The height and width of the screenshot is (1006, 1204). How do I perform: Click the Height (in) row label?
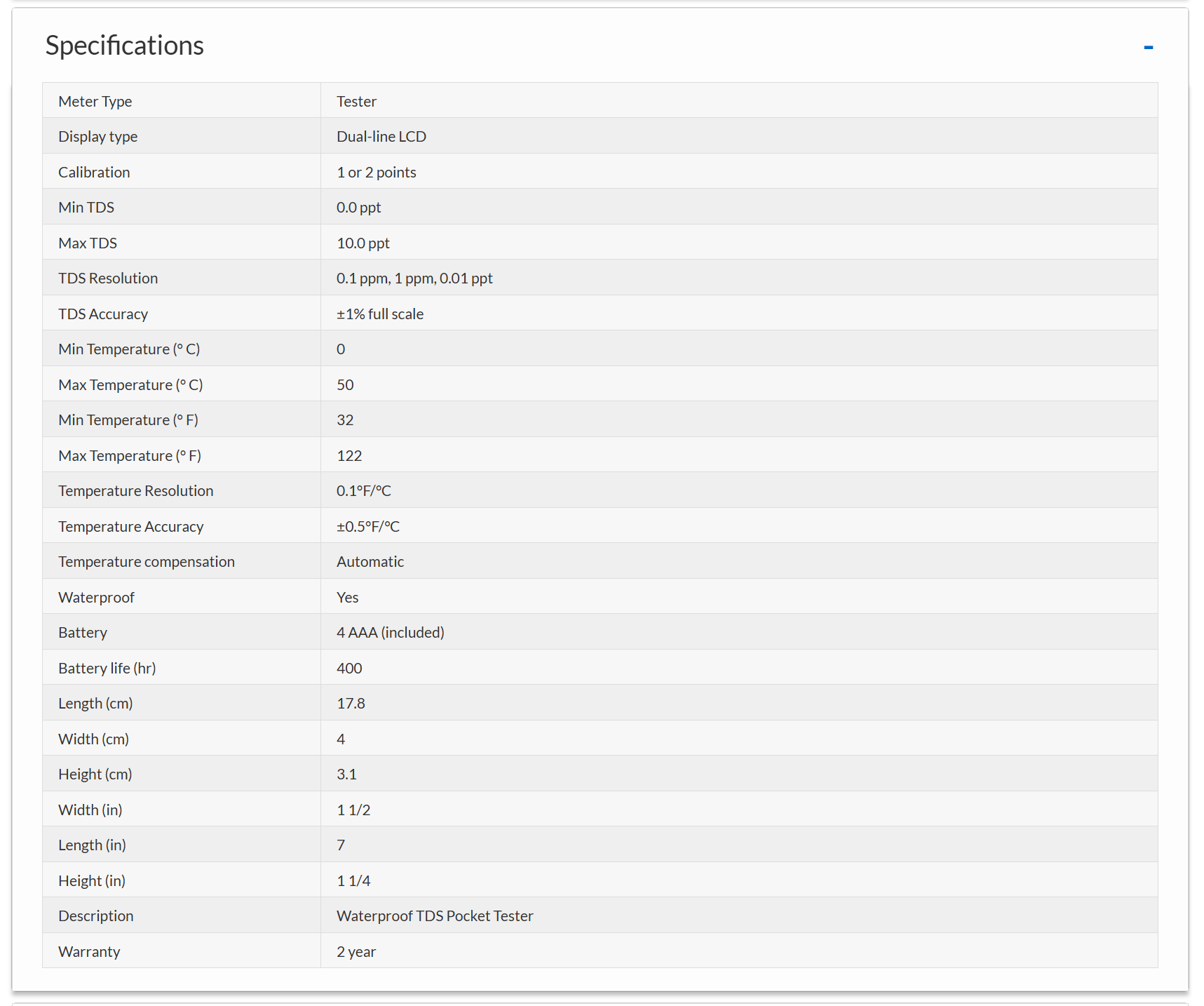(92, 880)
